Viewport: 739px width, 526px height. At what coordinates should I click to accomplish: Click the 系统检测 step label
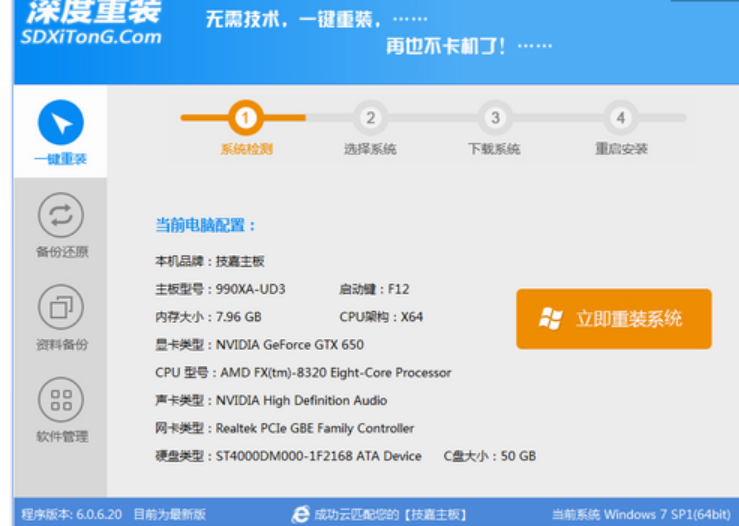(x=246, y=149)
